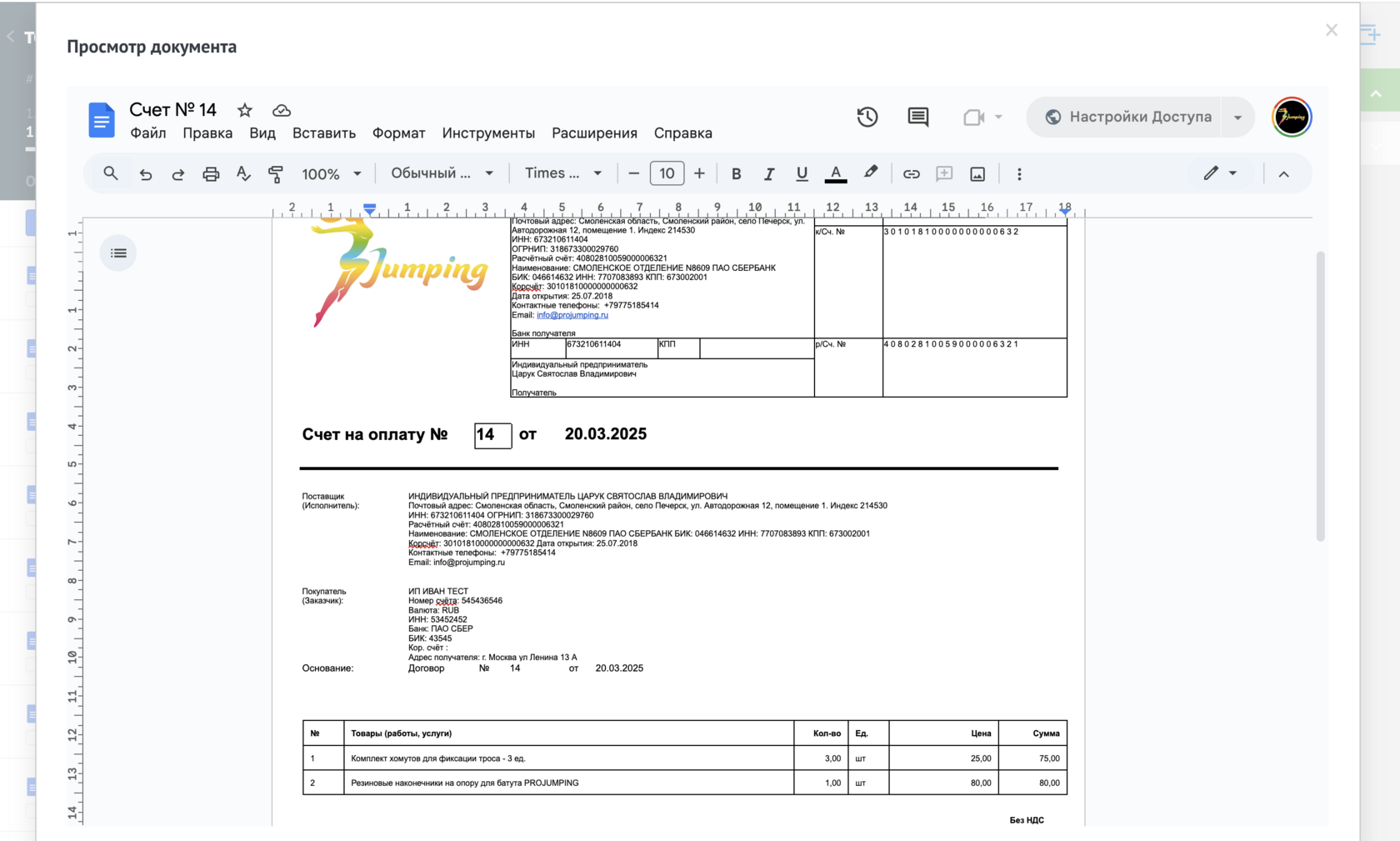
Task: Open version history clock icon
Action: point(867,117)
